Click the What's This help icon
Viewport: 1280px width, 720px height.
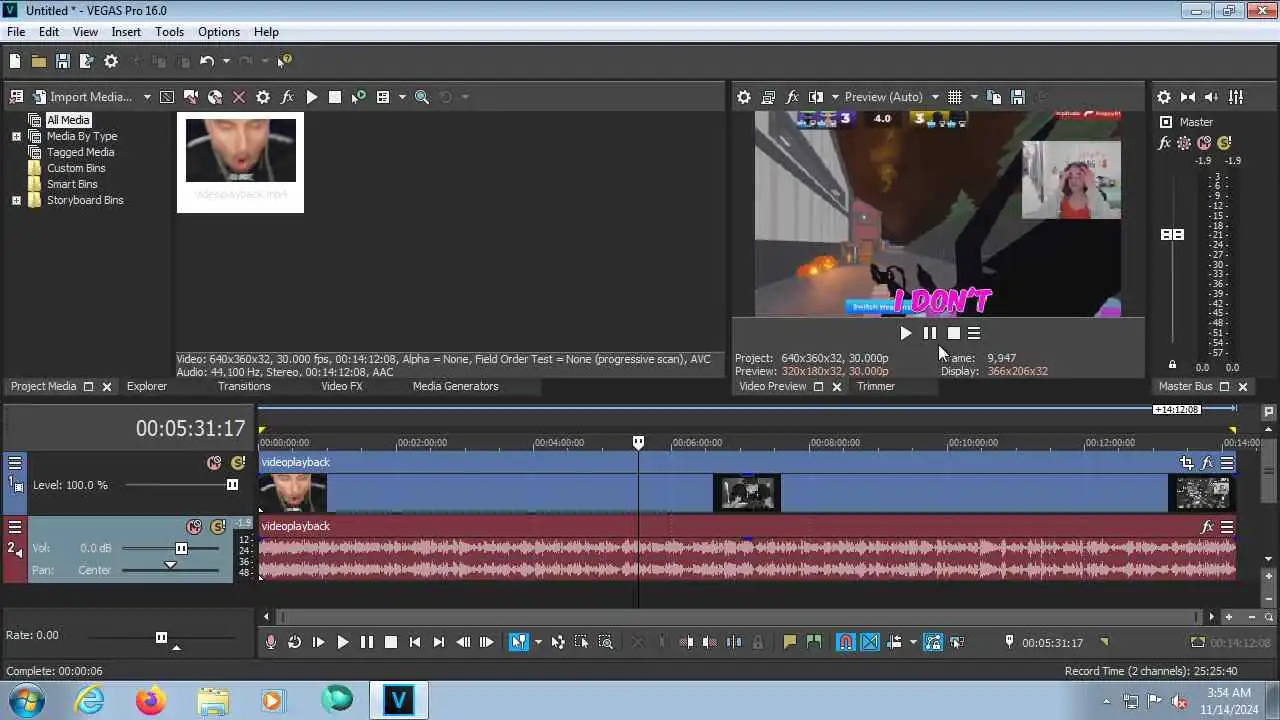(285, 61)
